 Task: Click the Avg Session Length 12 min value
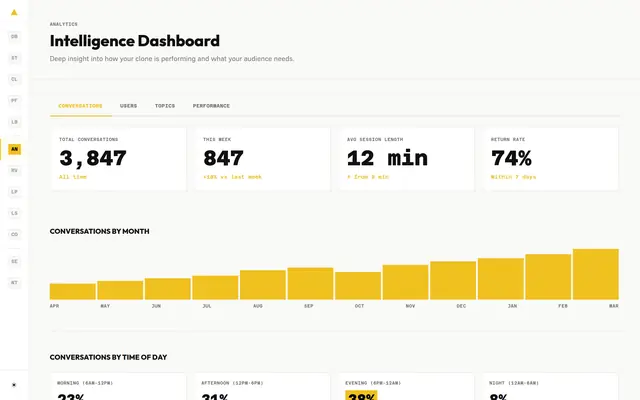tap(387, 158)
